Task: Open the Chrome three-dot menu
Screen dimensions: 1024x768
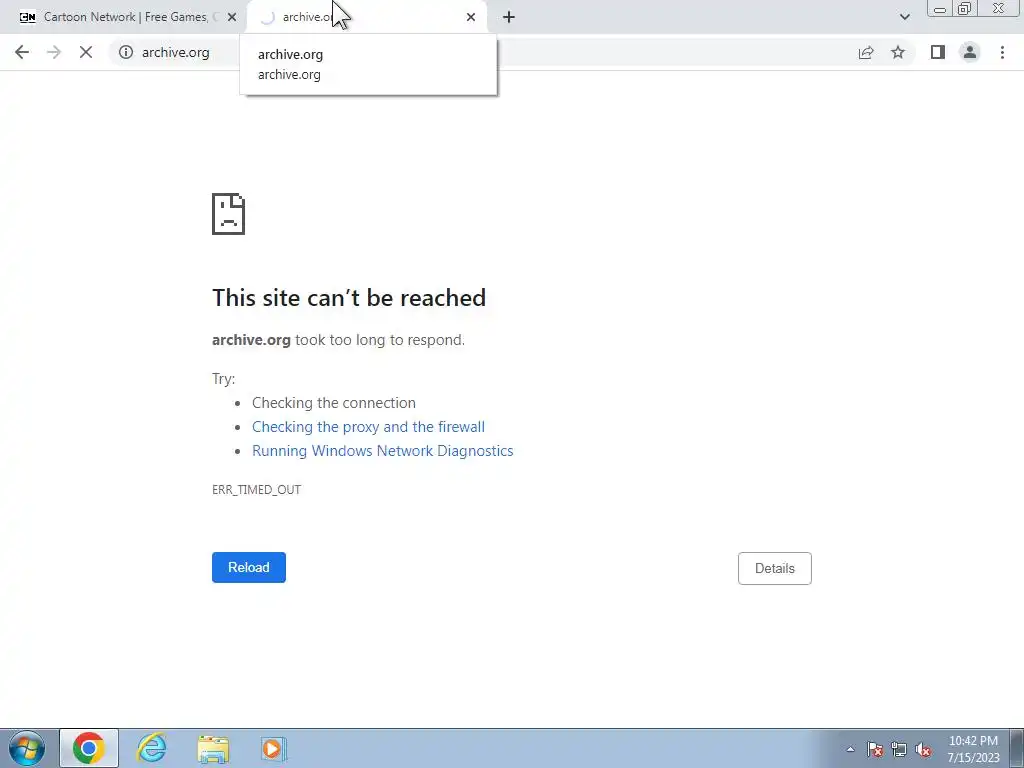Action: [1002, 52]
